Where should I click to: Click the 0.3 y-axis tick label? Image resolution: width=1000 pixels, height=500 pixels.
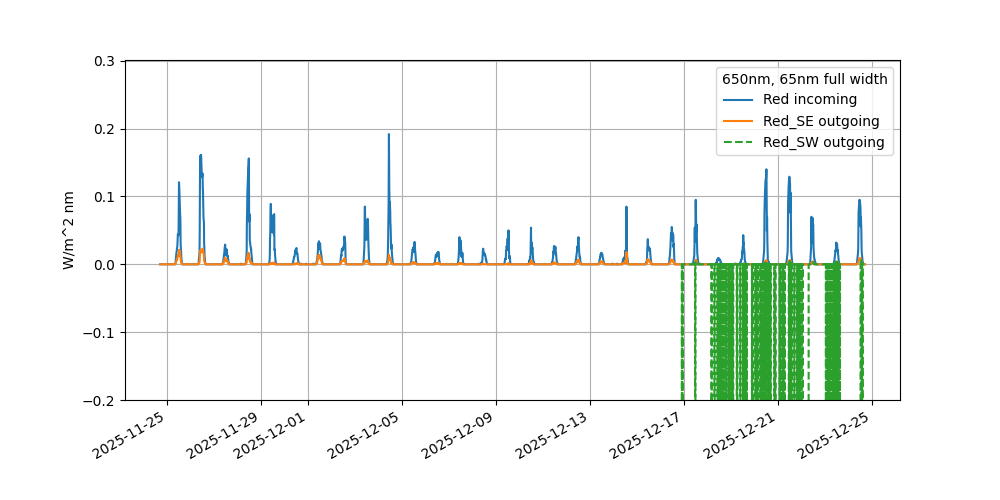[x=105, y=62]
